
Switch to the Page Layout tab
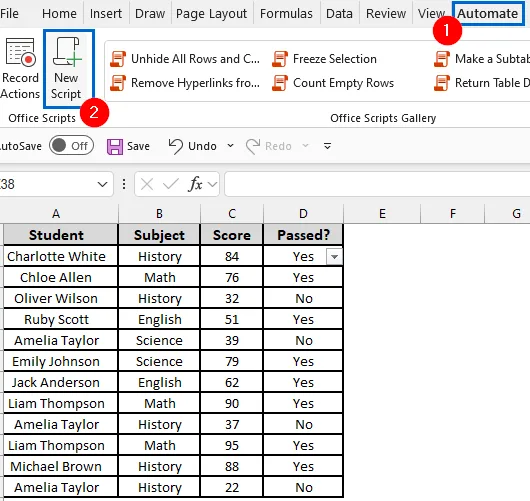212,14
